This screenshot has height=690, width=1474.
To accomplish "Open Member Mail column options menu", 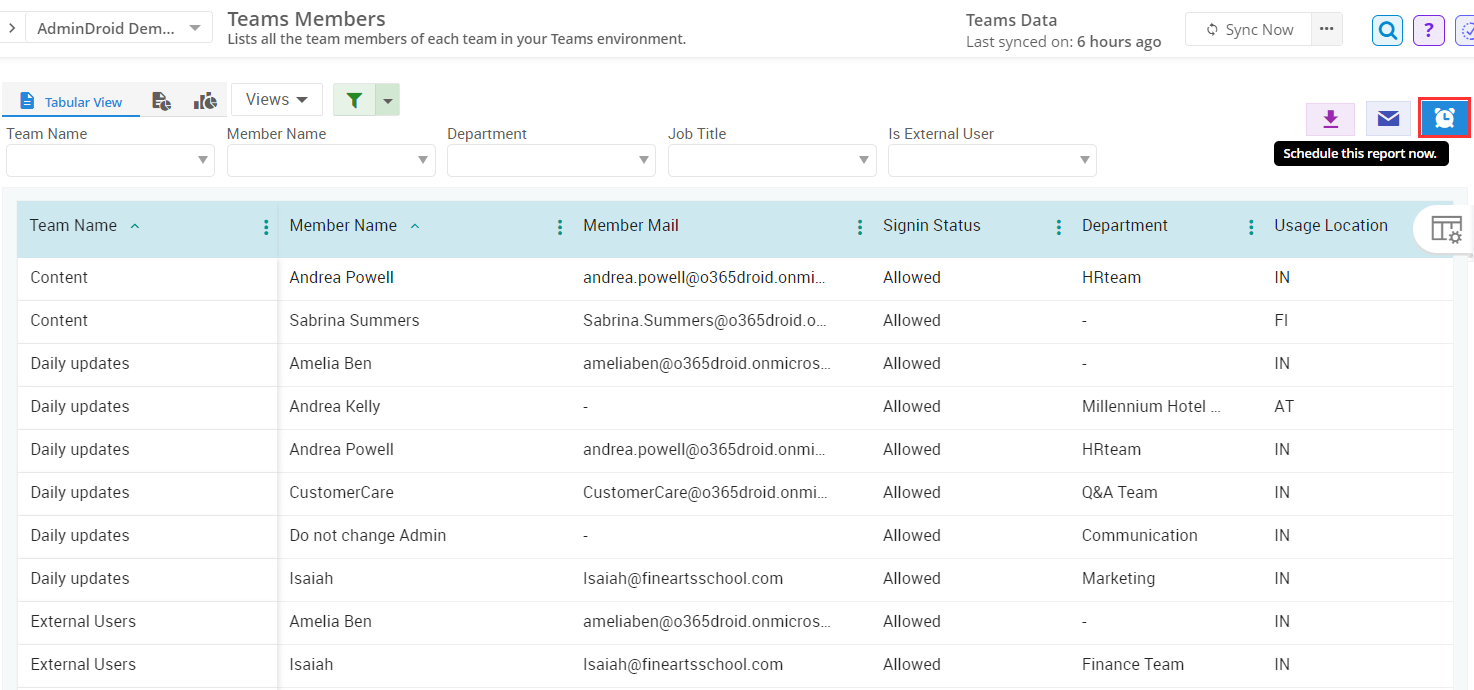I will (x=859, y=228).
